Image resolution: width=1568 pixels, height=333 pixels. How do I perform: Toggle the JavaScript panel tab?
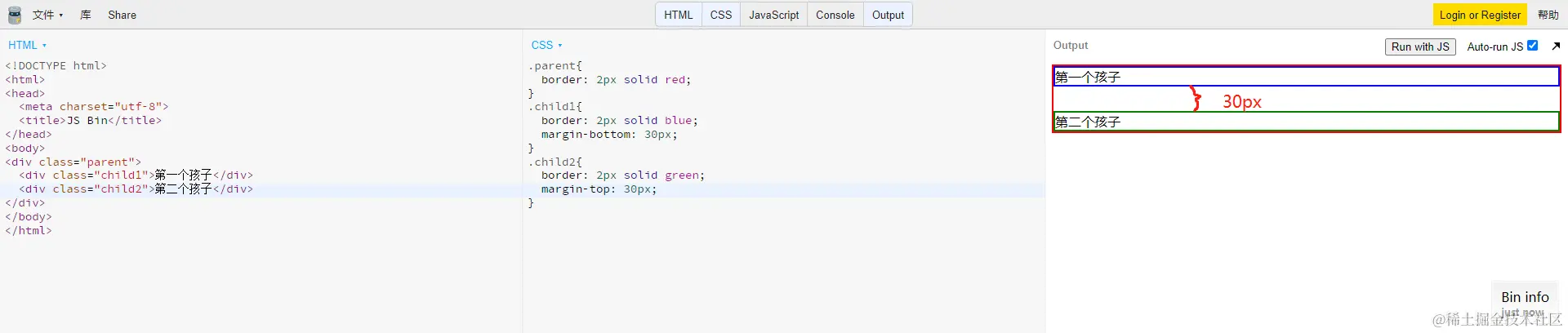(x=773, y=15)
